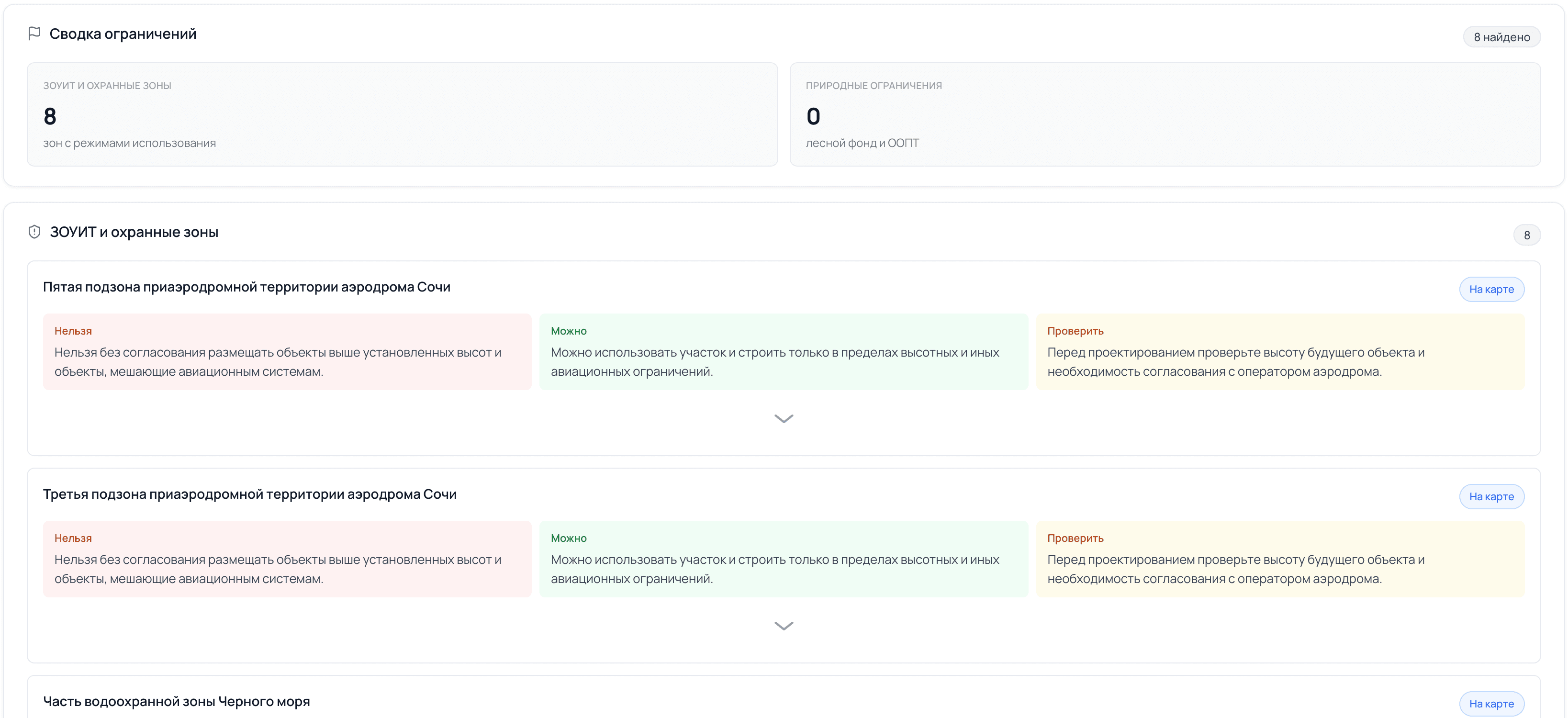Show Третья подзона on the map
The height and width of the screenshot is (718, 1568).
[1491, 496]
